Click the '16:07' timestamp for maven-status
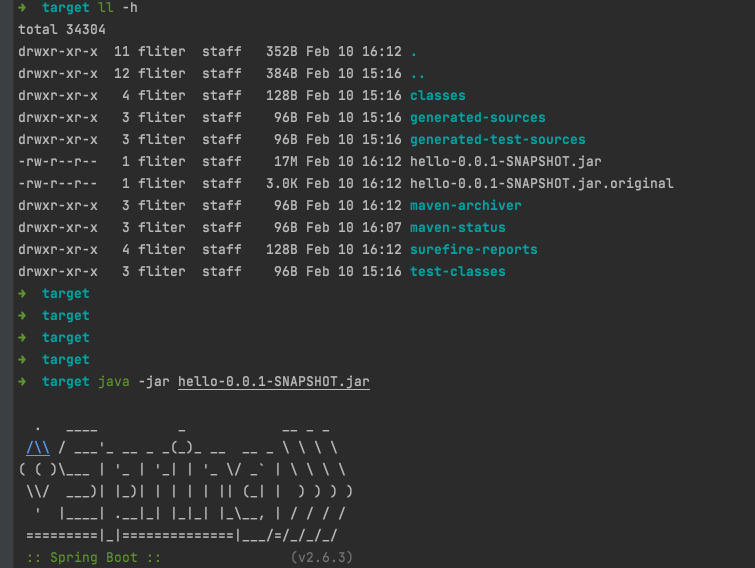The height and width of the screenshot is (568, 755). pos(381,228)
